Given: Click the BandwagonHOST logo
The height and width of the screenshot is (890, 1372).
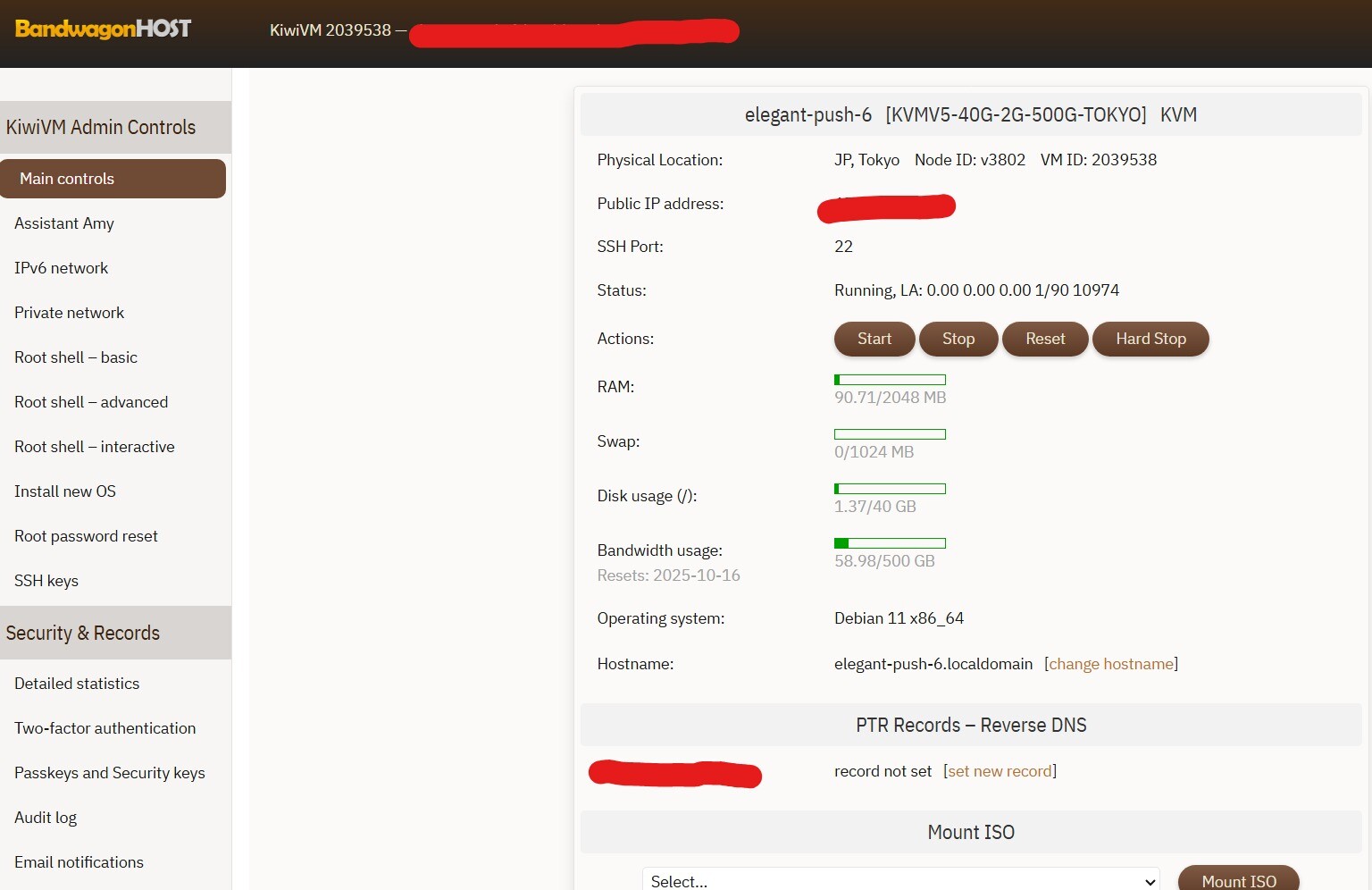Looking at the screenshot, I should click(103, 29).
